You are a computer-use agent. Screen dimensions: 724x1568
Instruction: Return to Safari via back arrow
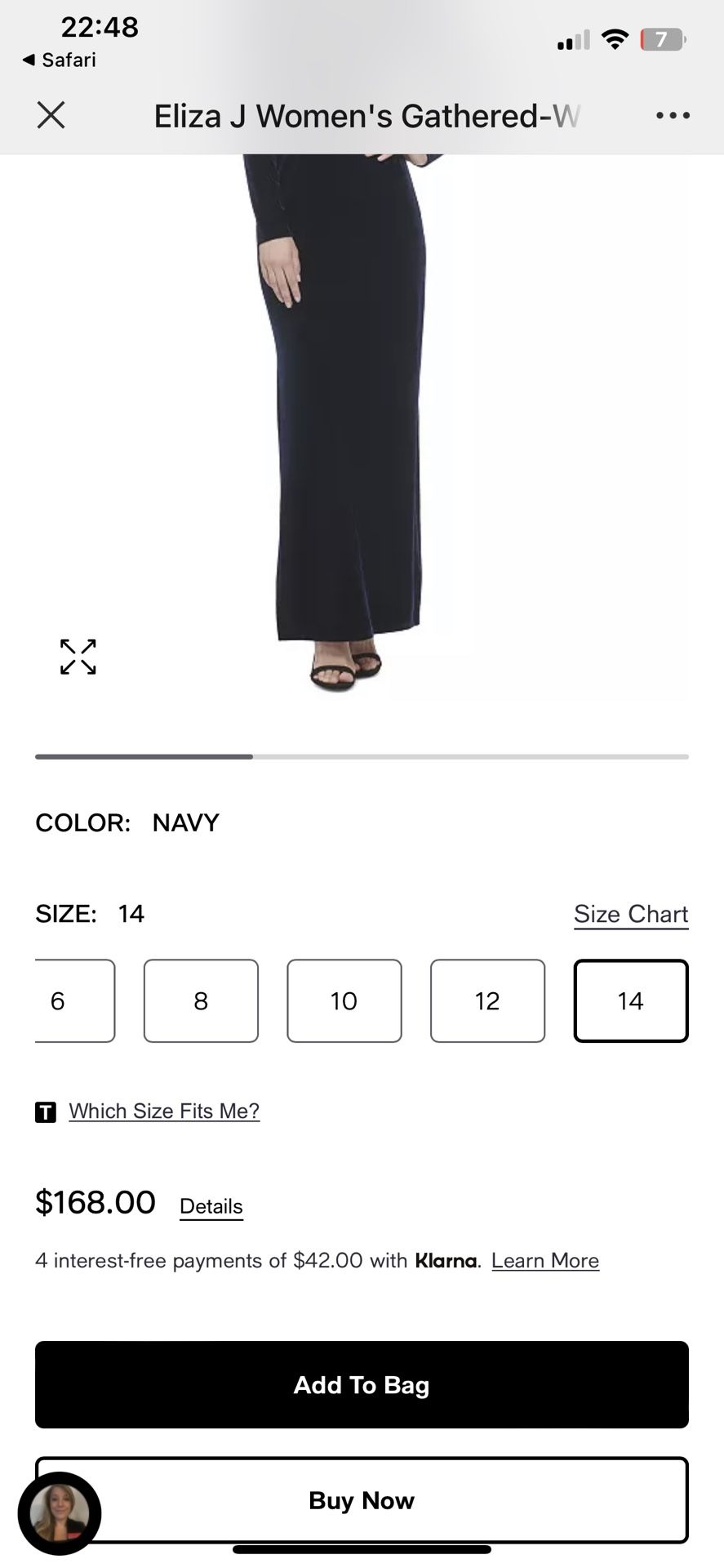click(59, 60)
